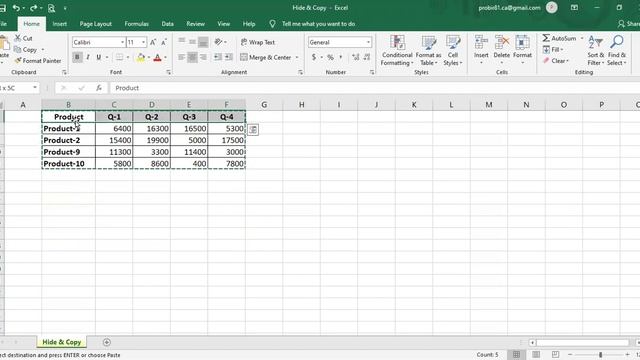Click the Borders icon in Font group

click(119, 57)
